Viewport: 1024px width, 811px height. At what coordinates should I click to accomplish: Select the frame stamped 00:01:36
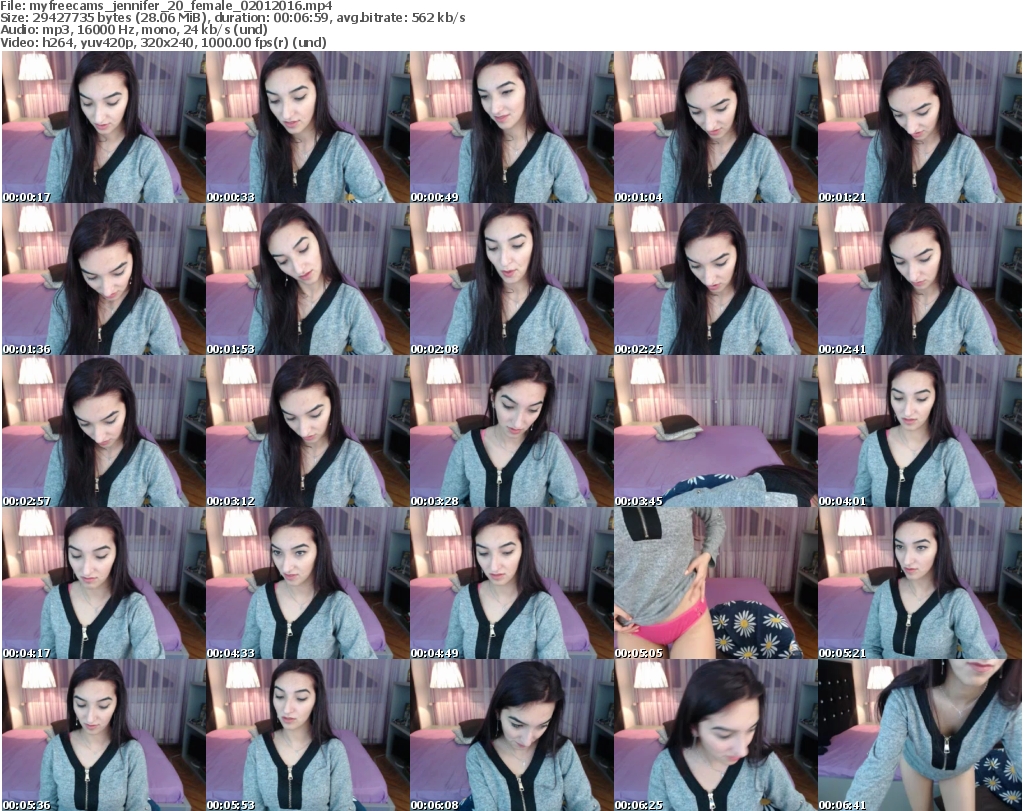(104, 279)
